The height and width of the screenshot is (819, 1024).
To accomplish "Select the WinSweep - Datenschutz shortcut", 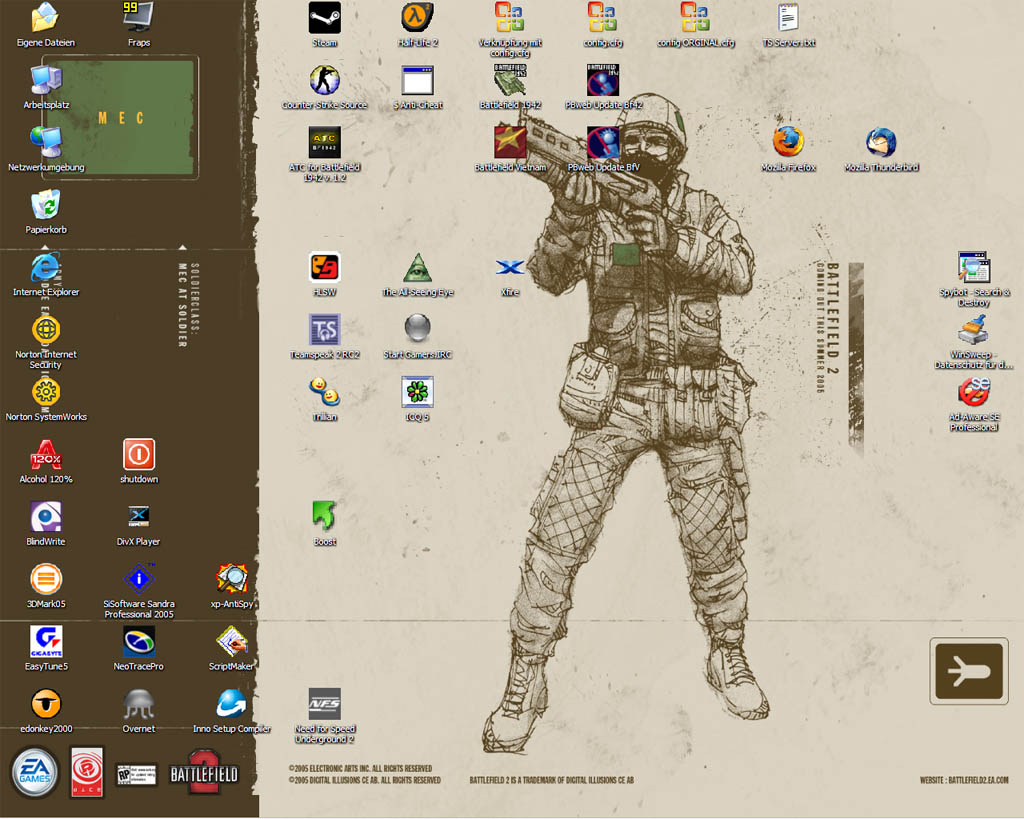I will point(974,329).
